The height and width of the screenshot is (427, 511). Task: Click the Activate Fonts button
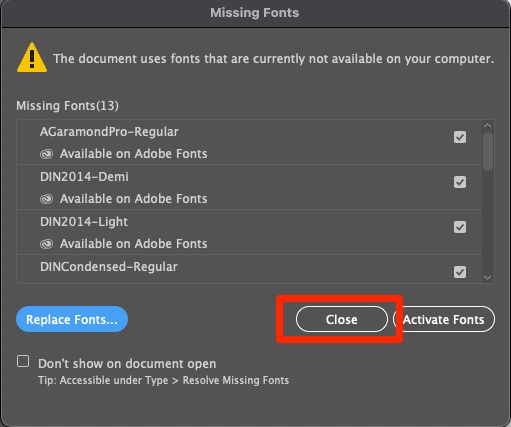coord(444,319)
